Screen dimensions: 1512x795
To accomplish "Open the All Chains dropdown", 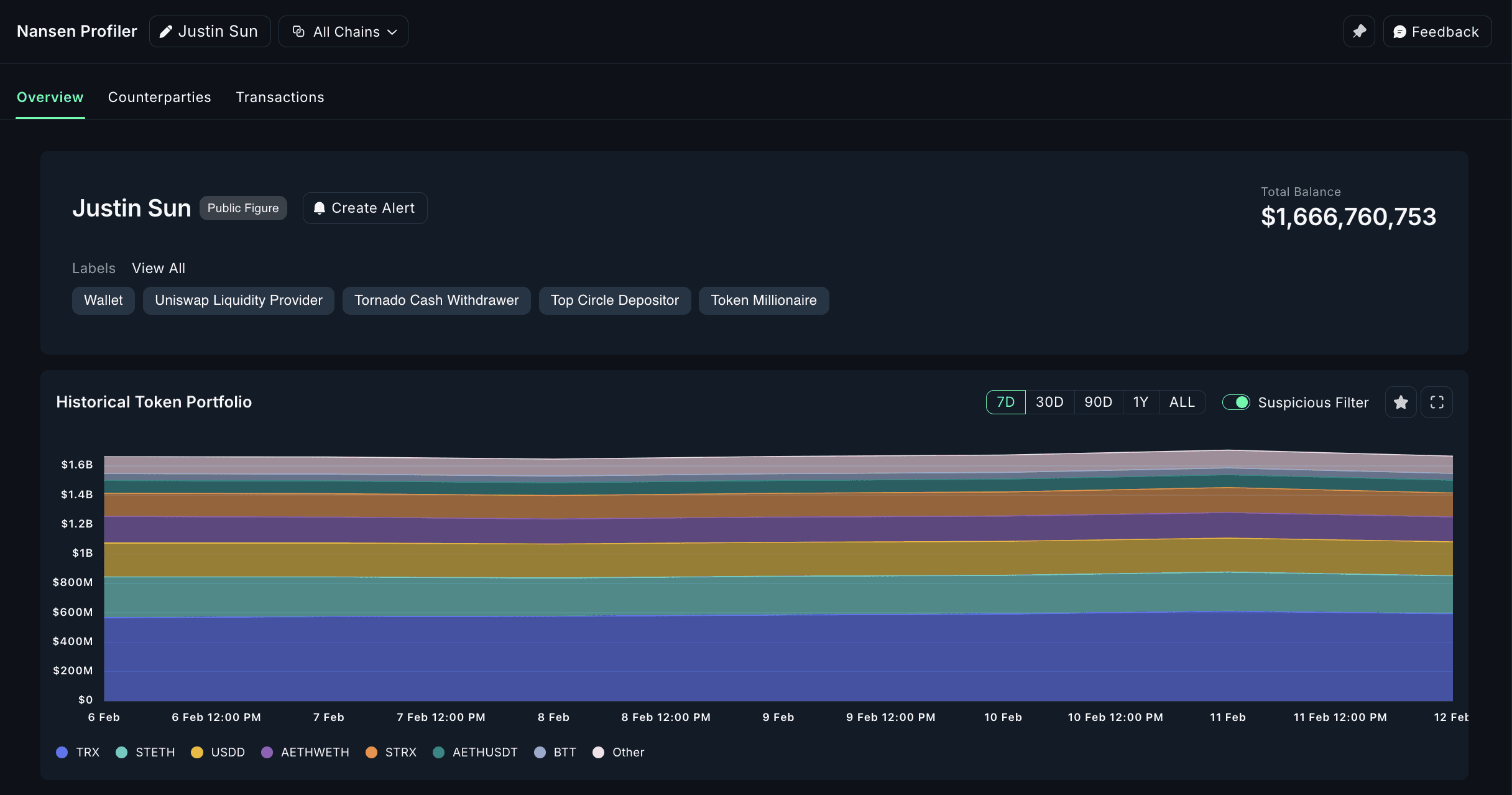I will tap(343, 32).
